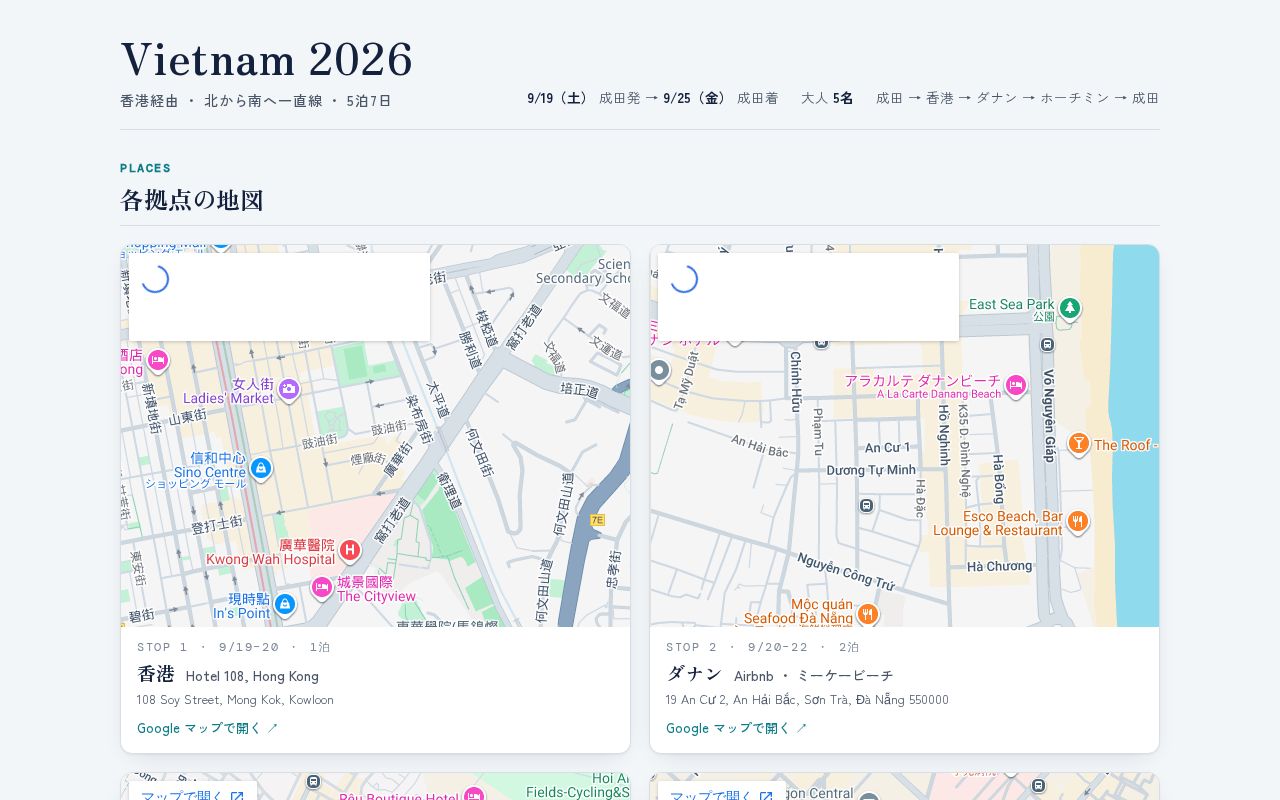Click the 登打士街 street label
This screenshot has height=800, width=1280.
point(217,524)
